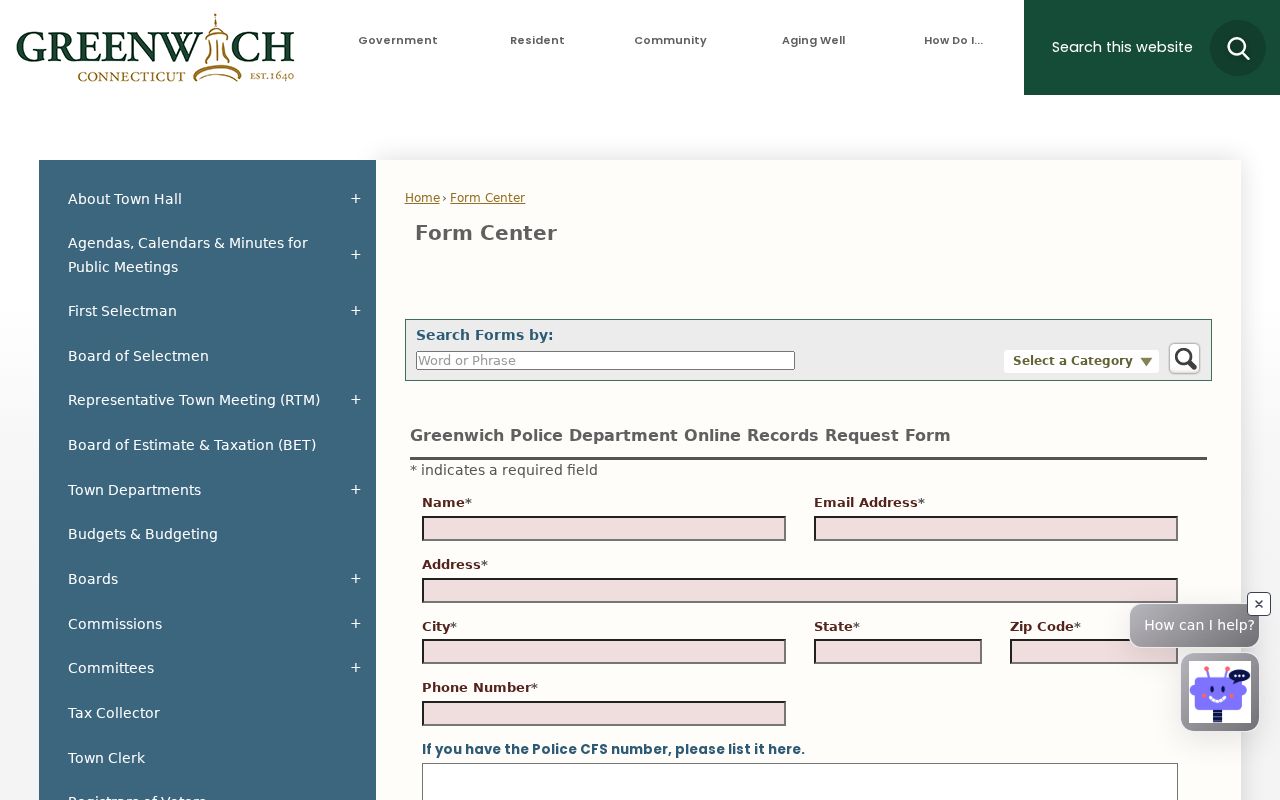This screenshot has width=1280, height=800.
Task: Expand Agendas, Calendars & Minutes submenu
Action: [x=355, y=255]
